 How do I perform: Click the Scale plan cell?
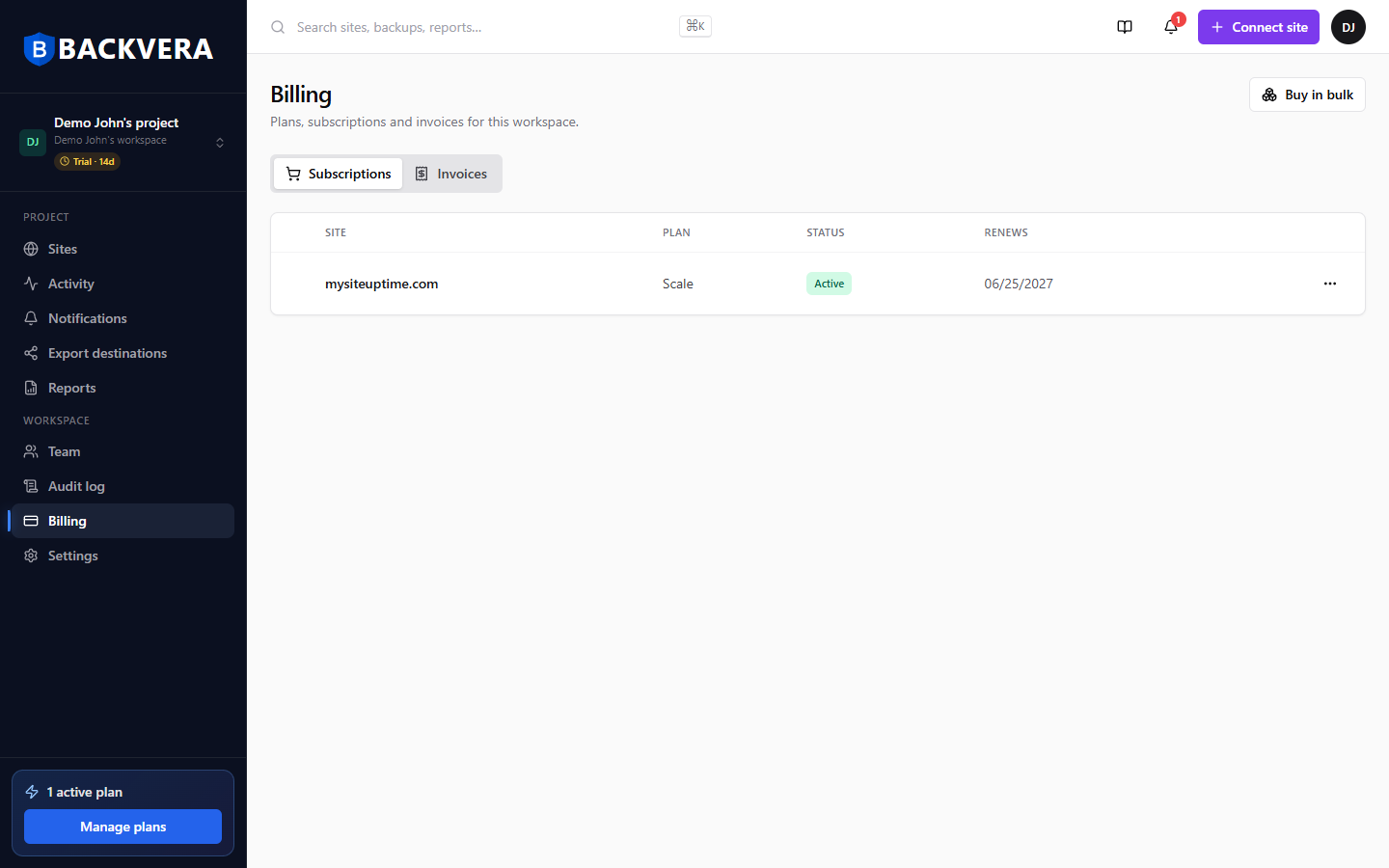click(x=678, y=284)
